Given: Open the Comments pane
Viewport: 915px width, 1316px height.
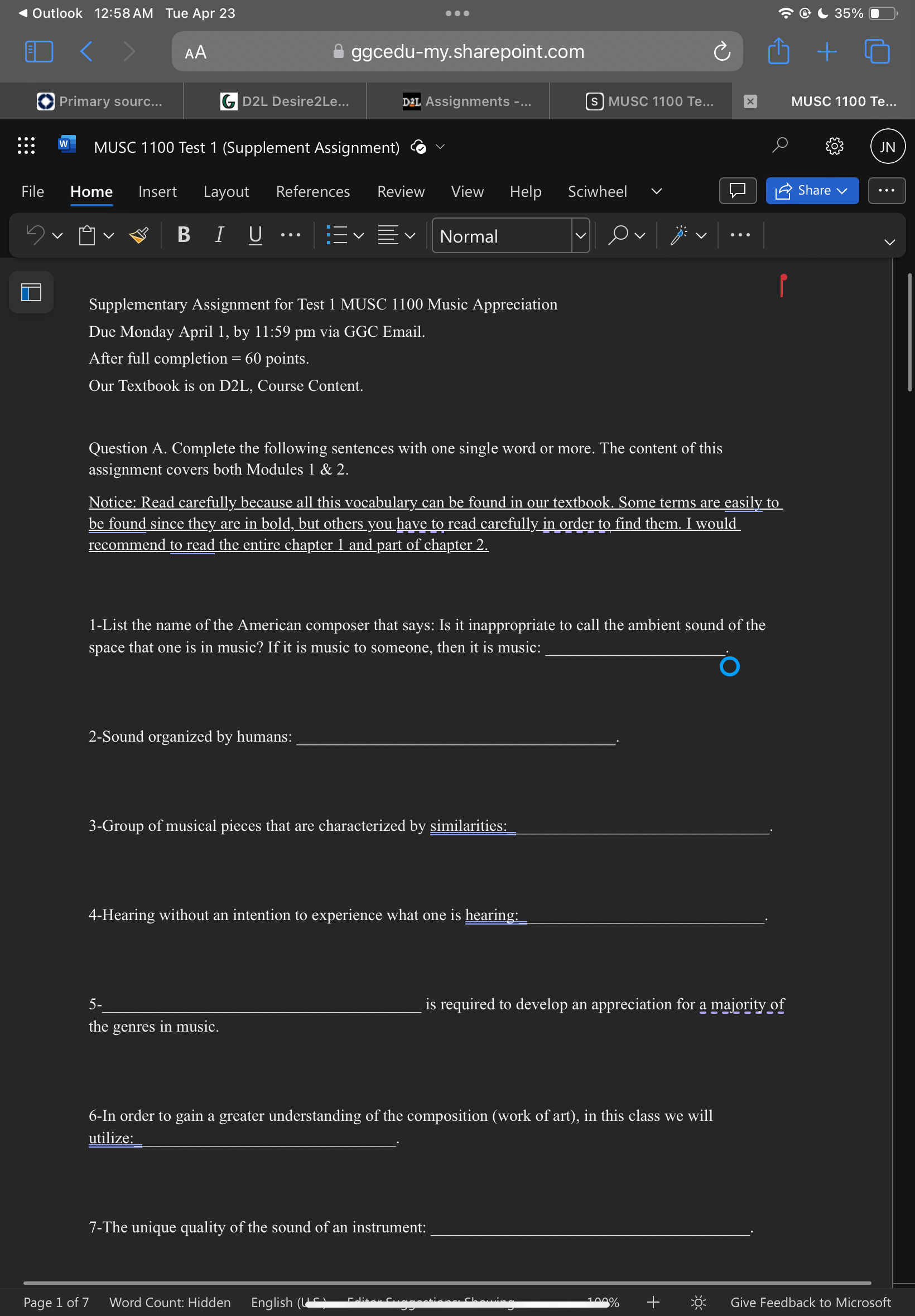Looking at the screenshot, I should (737, 191).
